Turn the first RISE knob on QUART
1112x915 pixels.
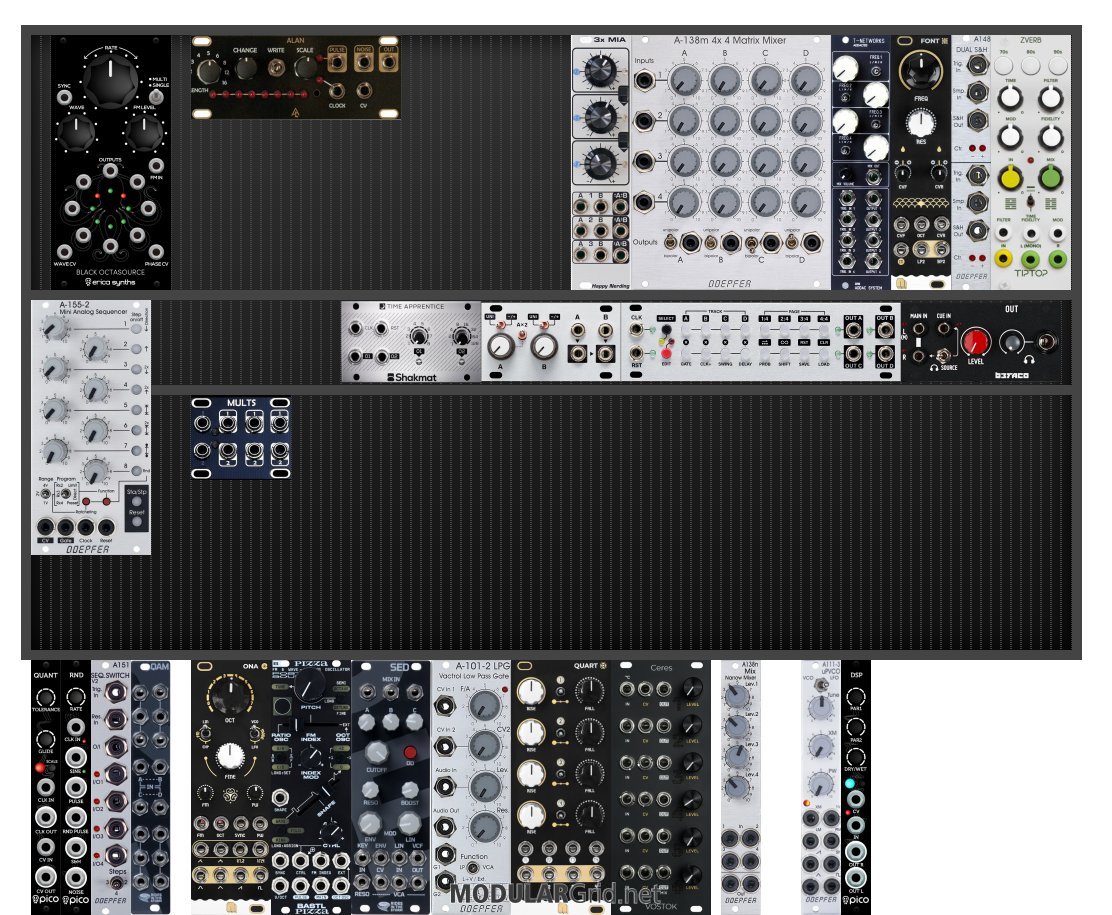pyautogui.click(x=530, y=692)
